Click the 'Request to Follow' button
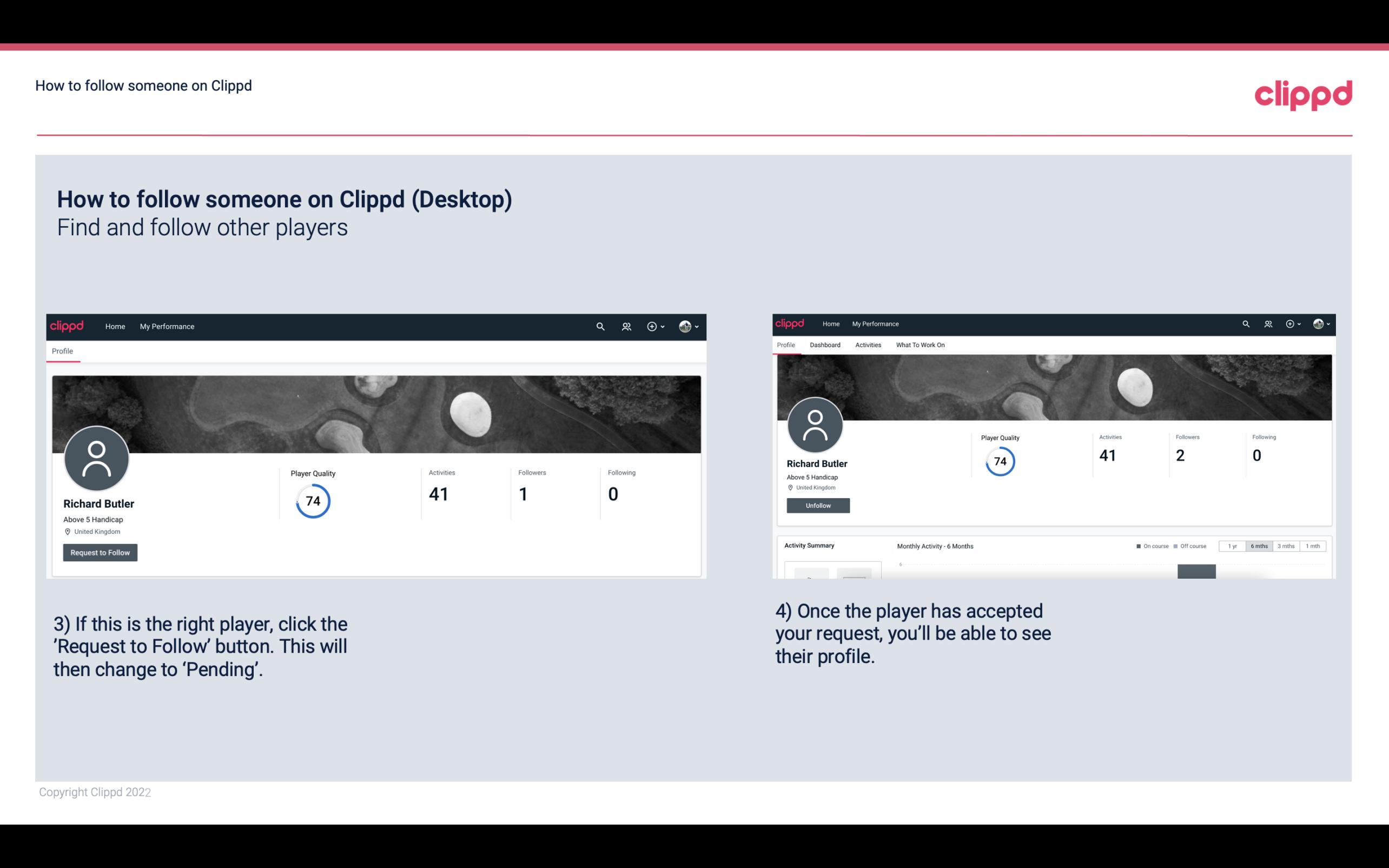Image resolution: width=1389 pixels, height=868 pixels. point(100,552)
